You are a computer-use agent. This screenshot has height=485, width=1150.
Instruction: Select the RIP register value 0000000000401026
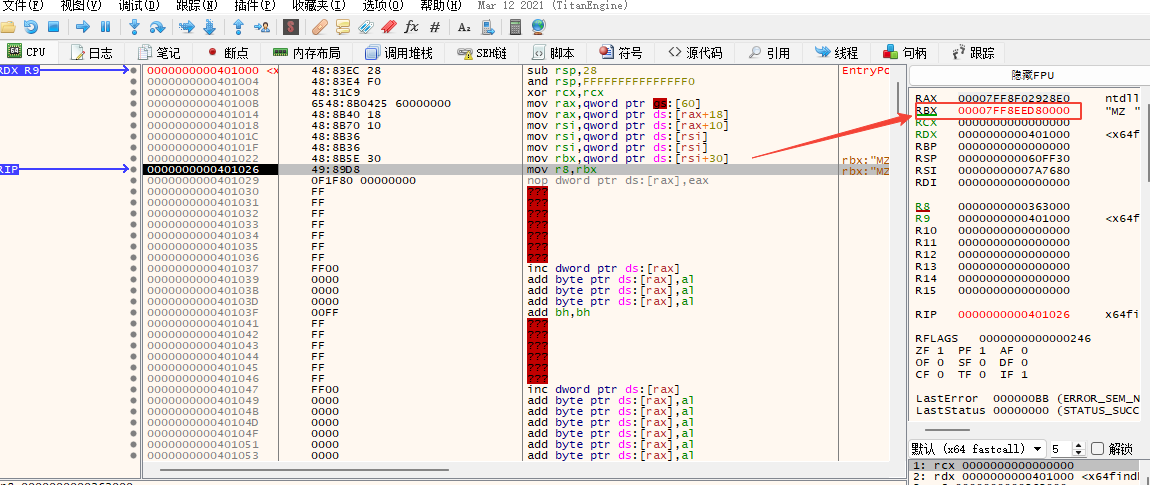[1014, 314]
